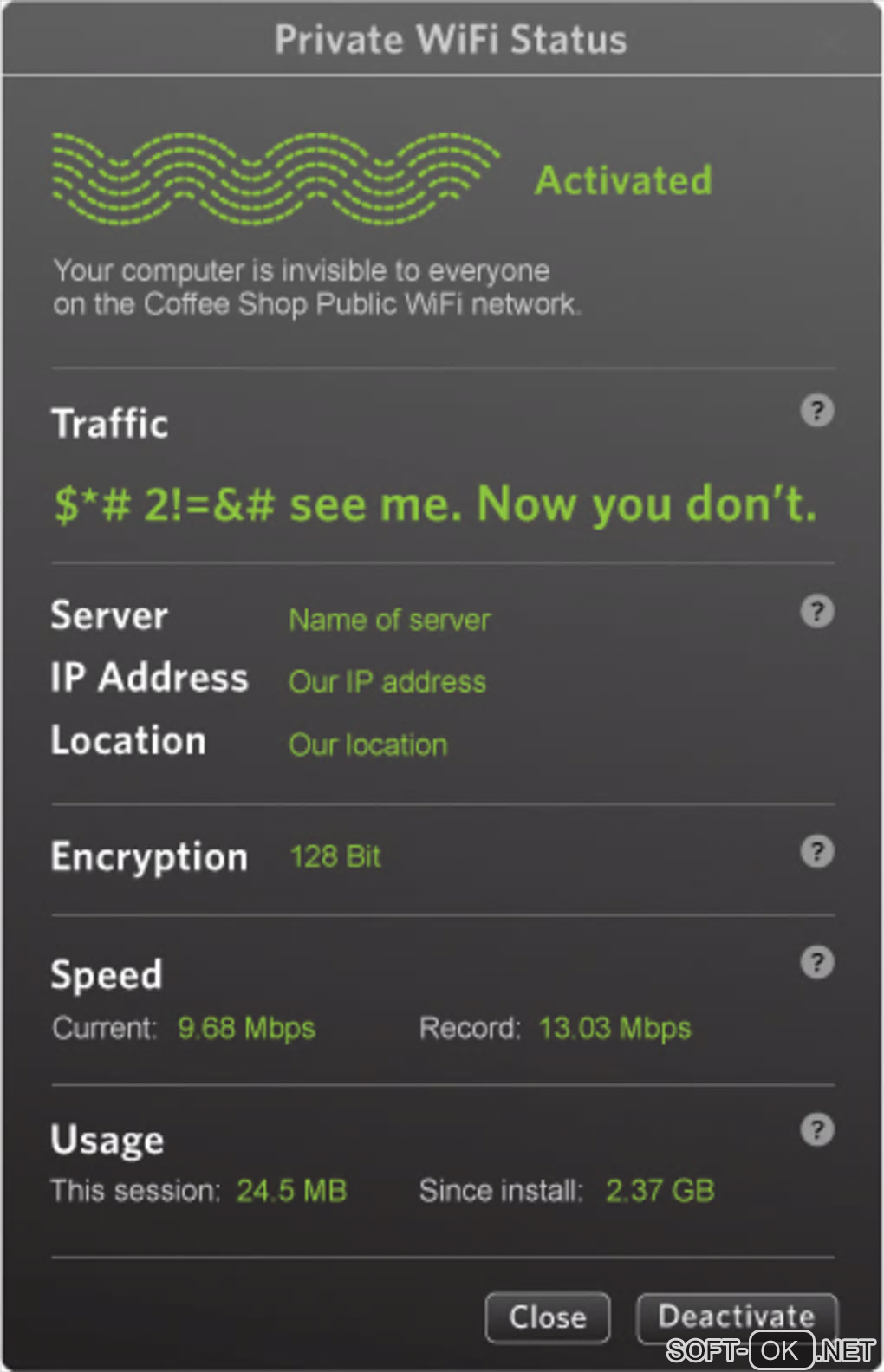The image size is (884, 1372).
Task: Click the Our location value
Action: pyautogui.click(x=368, y=745)
